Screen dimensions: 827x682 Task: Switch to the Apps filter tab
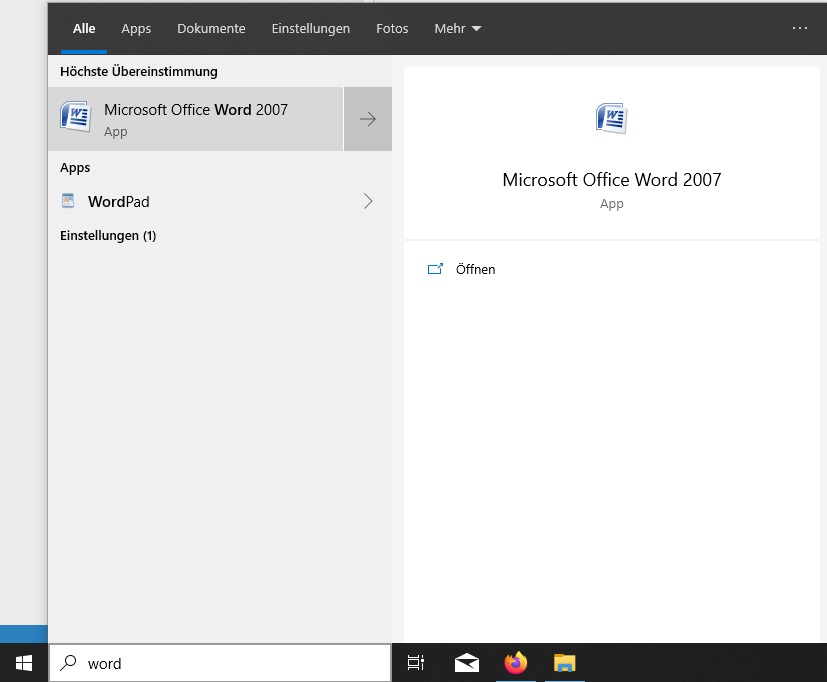pos(136,28)
